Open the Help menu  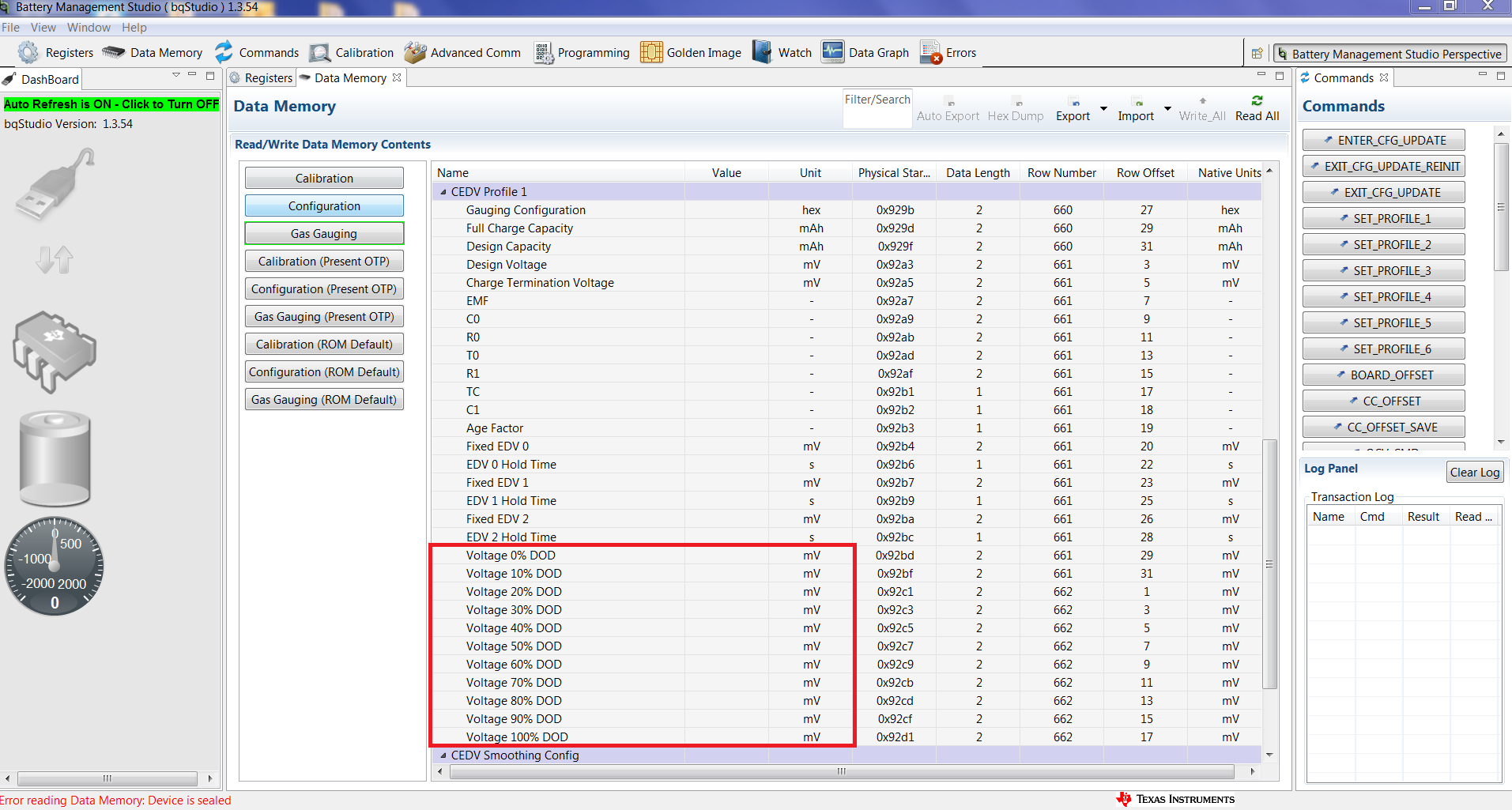coord(134,27)
